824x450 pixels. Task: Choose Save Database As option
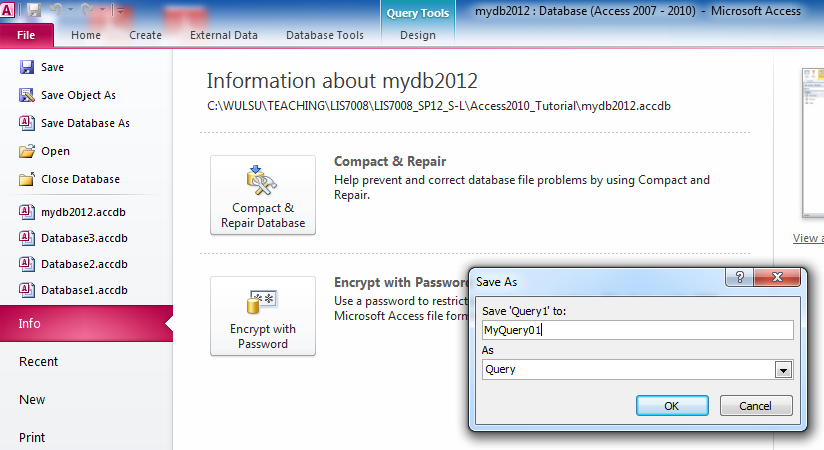pos(85,123)
